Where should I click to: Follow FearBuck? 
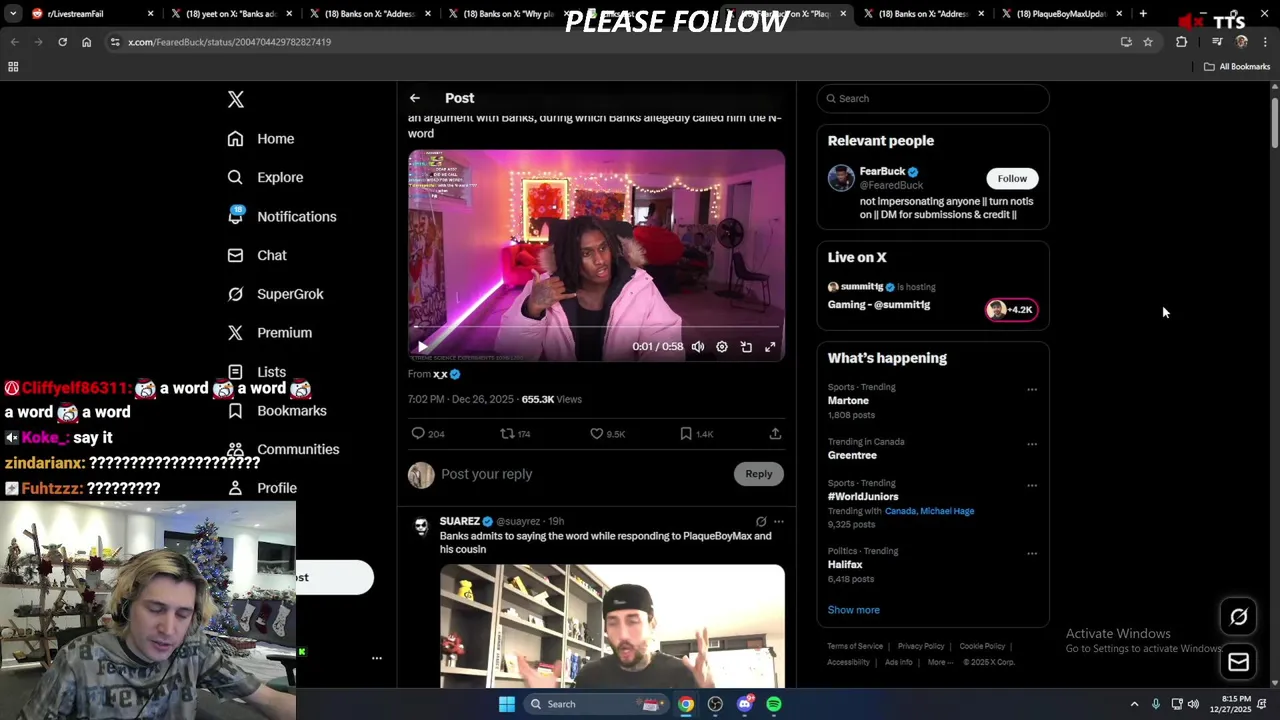(1012, 178)
